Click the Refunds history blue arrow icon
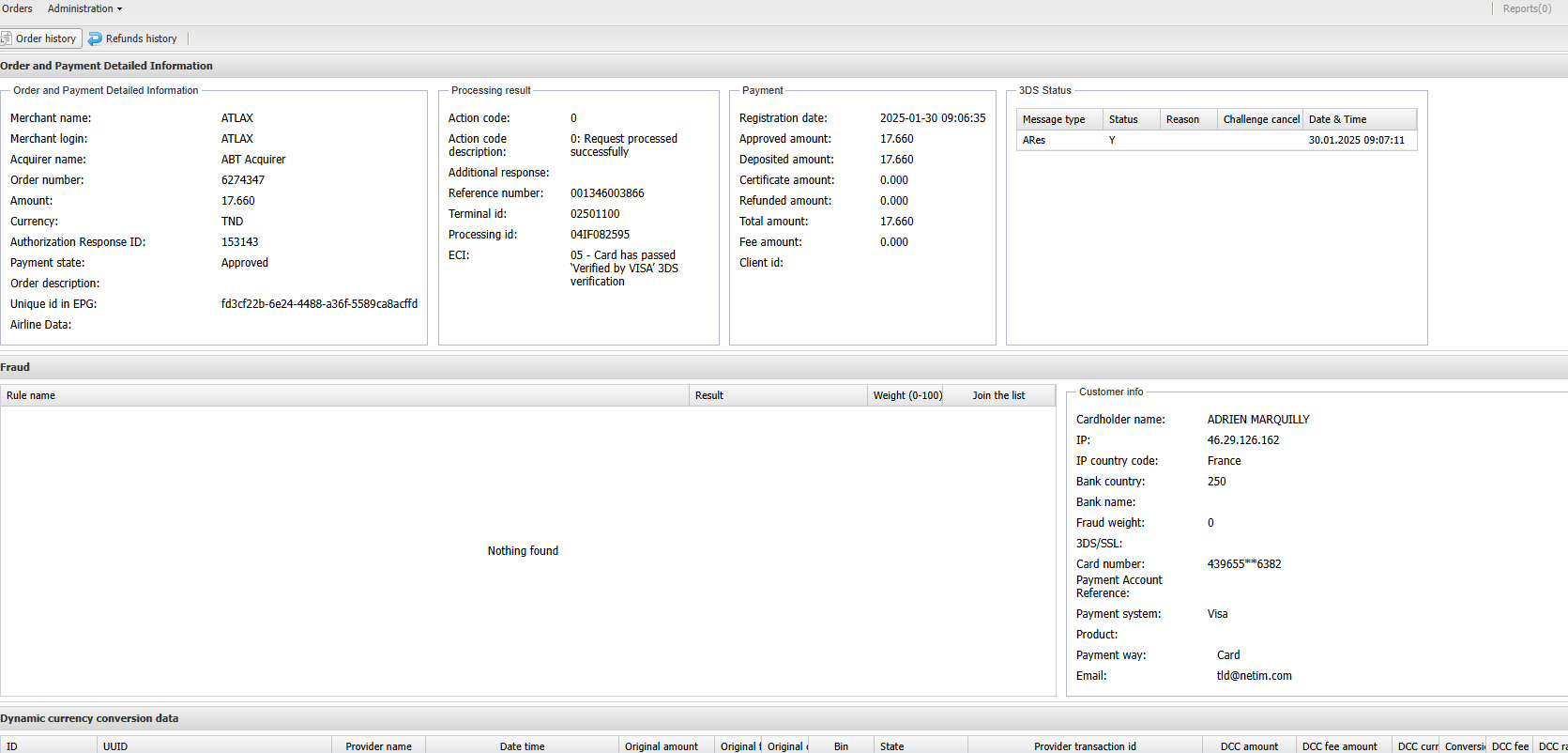 tap(95, 38)
